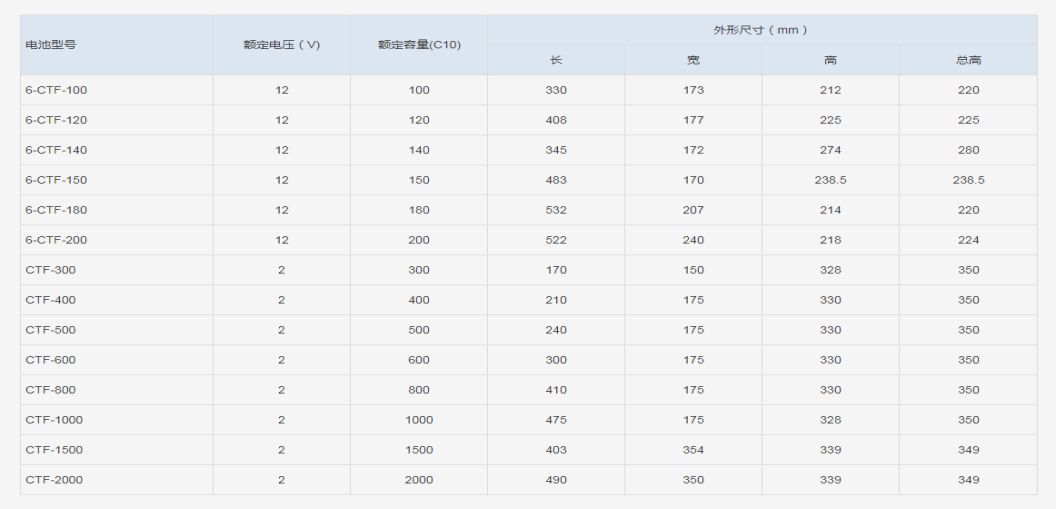Select total height 238.5 in 总高 column
Screen dimensions: 1056x509
coord(968,180)
